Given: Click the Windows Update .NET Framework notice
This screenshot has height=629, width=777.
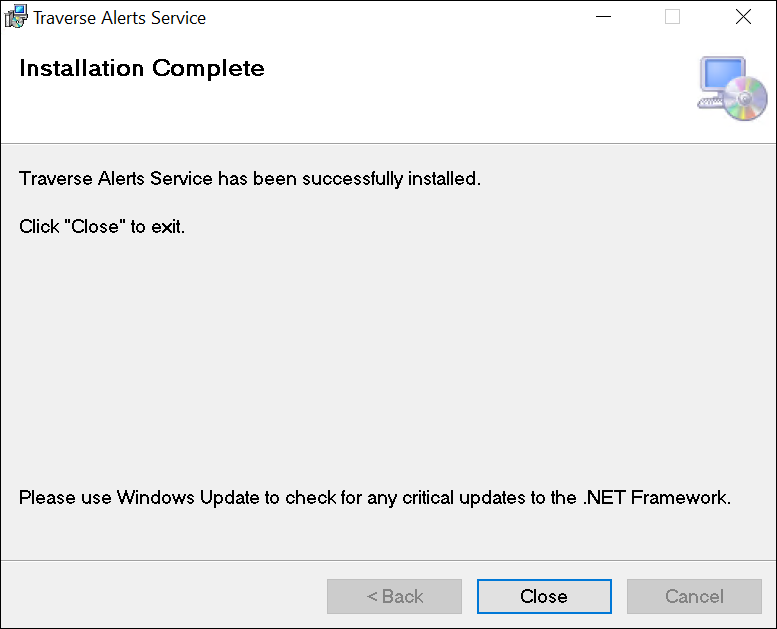Looking at the screenshot, I should coord(375,497).
